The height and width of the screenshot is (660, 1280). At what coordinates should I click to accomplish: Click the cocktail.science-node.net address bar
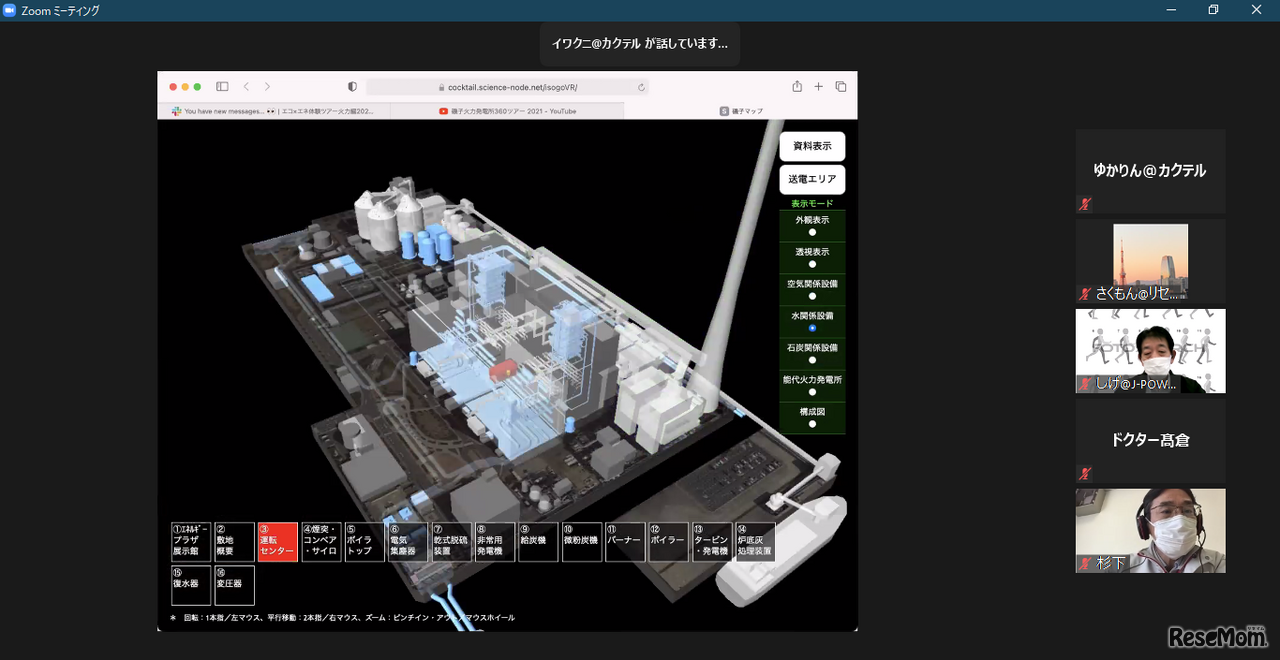coord(507,87)
